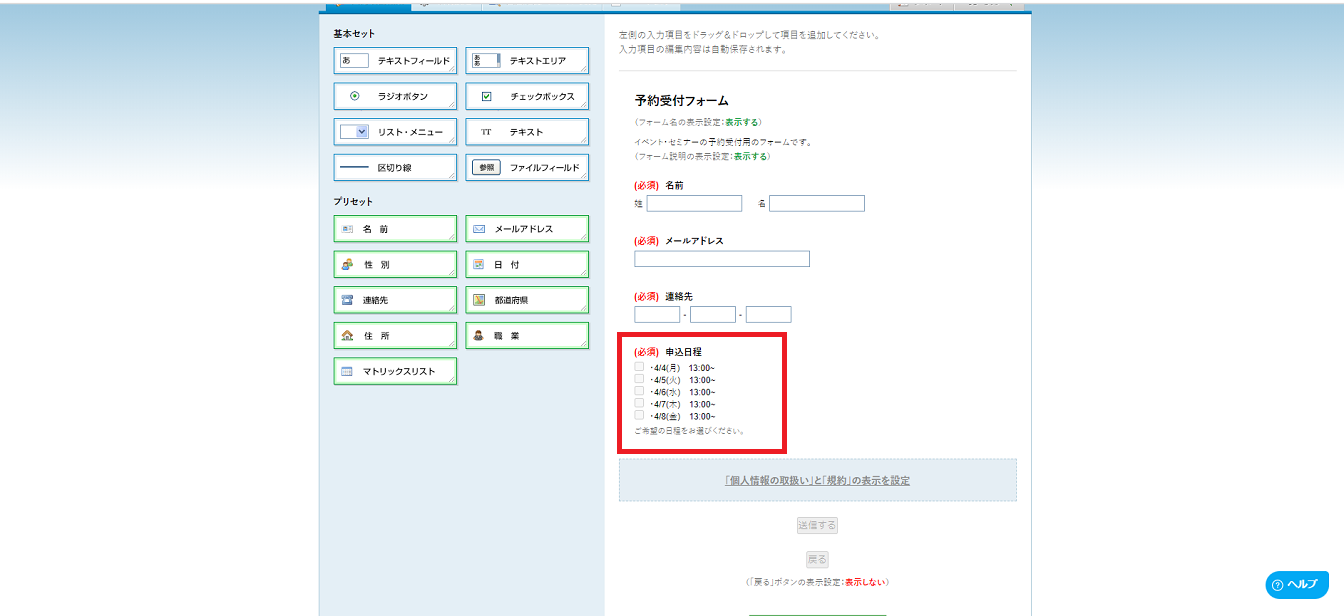Select the ファイルフィールド 参照 icon
Viewport: 1344px width, 616px height.
[486, 168]
